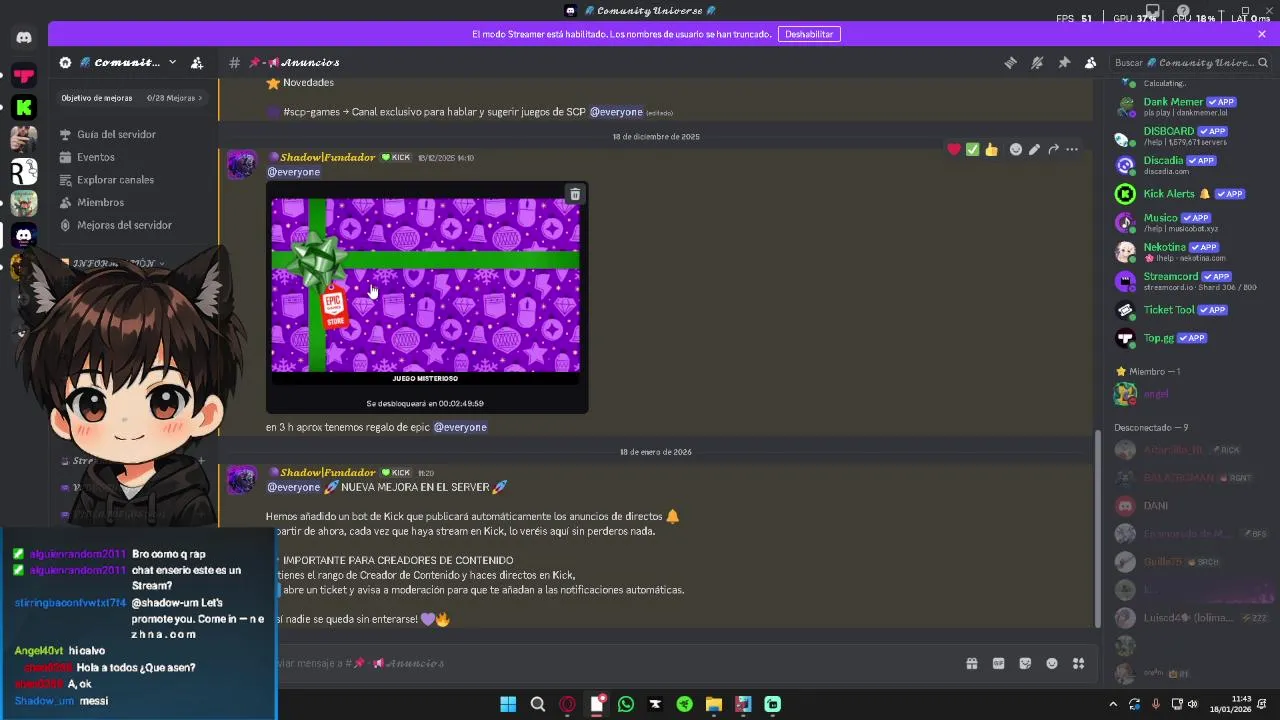Click @everyone mention after regalo de epic
The image size is (1280, 720).
460,427
